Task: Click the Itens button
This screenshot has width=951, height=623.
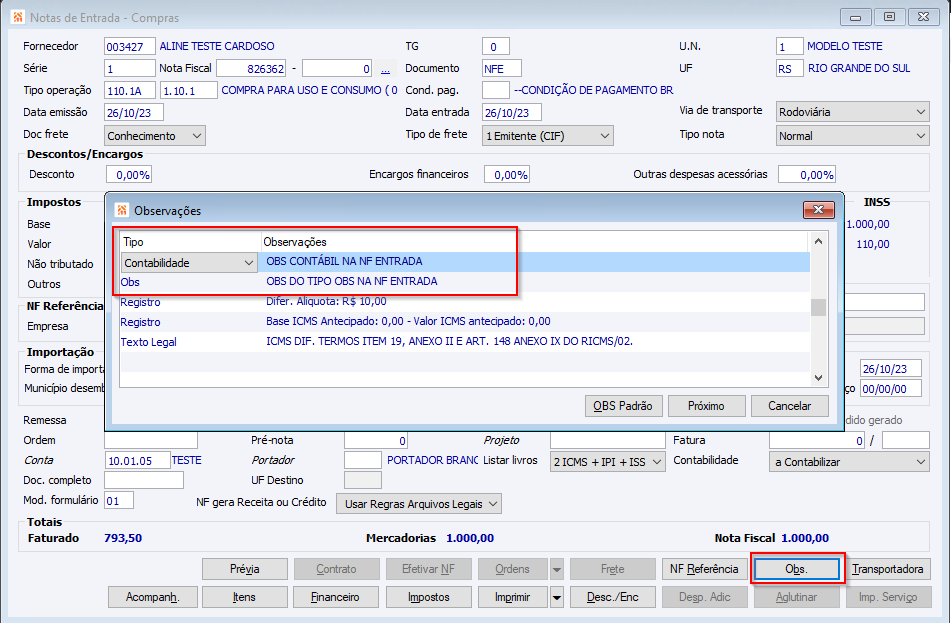Action: 245,597
